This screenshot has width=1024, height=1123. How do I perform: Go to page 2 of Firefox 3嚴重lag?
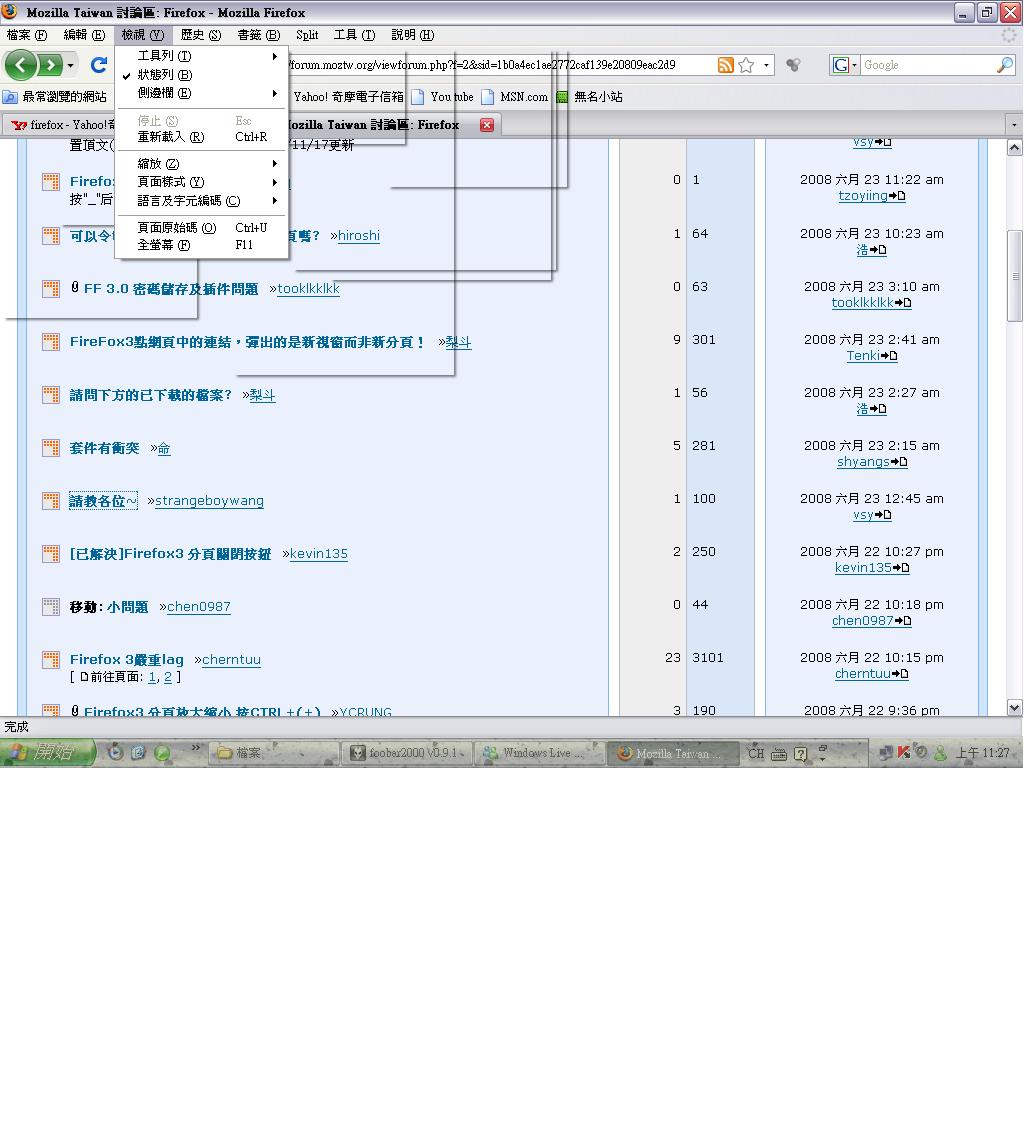[168, 677]
